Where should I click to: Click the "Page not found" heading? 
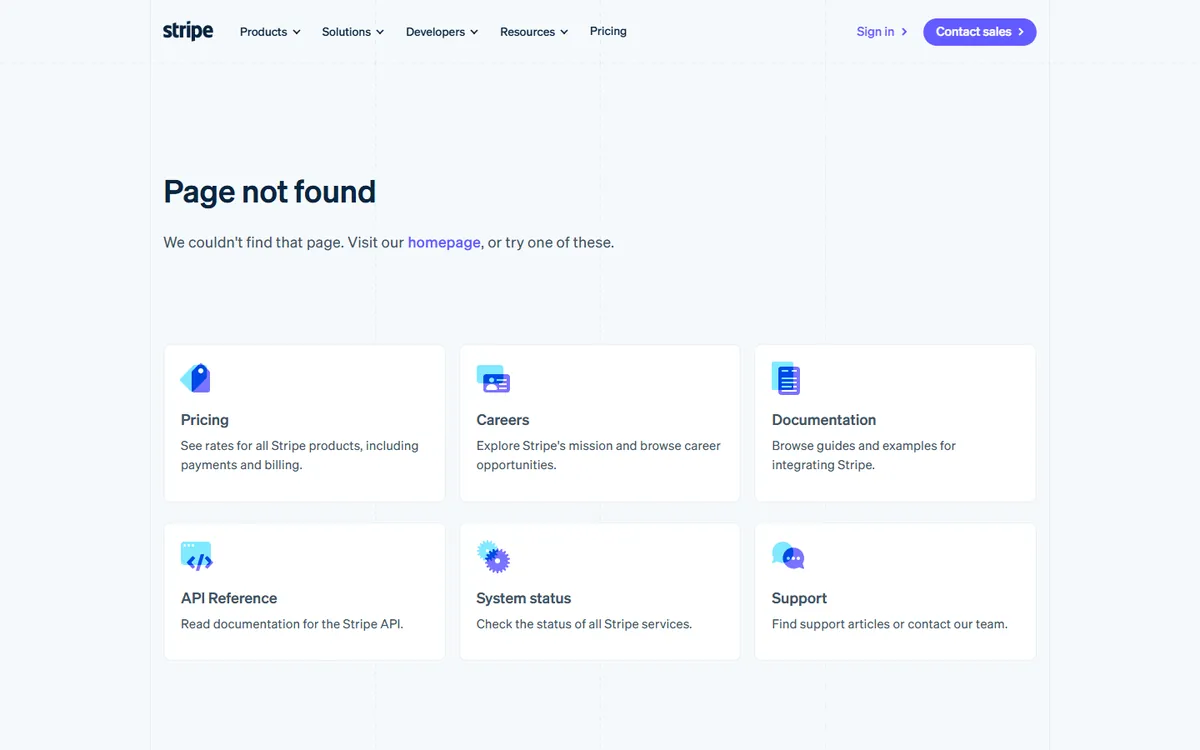coord(270,191)
